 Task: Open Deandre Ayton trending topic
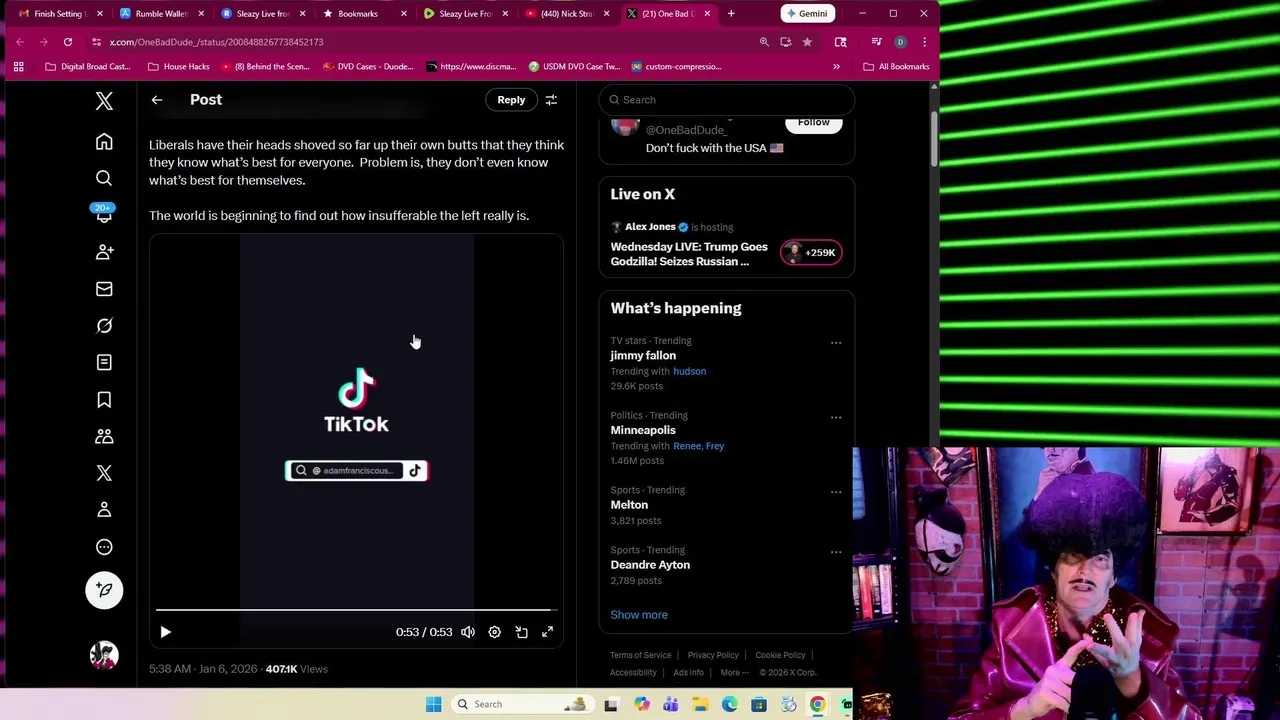[650, 565]
